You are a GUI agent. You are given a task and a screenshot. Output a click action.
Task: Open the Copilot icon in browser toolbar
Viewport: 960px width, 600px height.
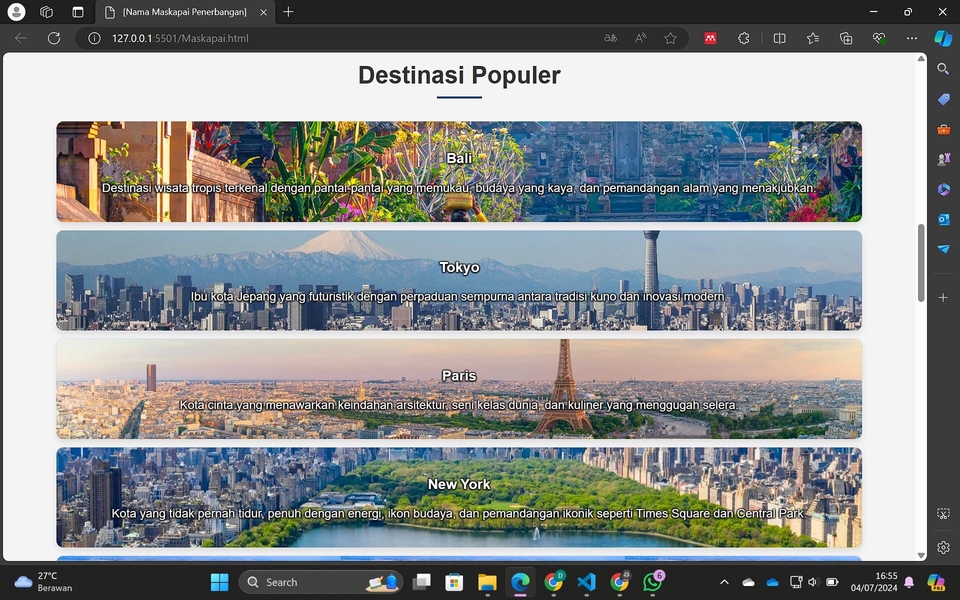coord(943,38)
